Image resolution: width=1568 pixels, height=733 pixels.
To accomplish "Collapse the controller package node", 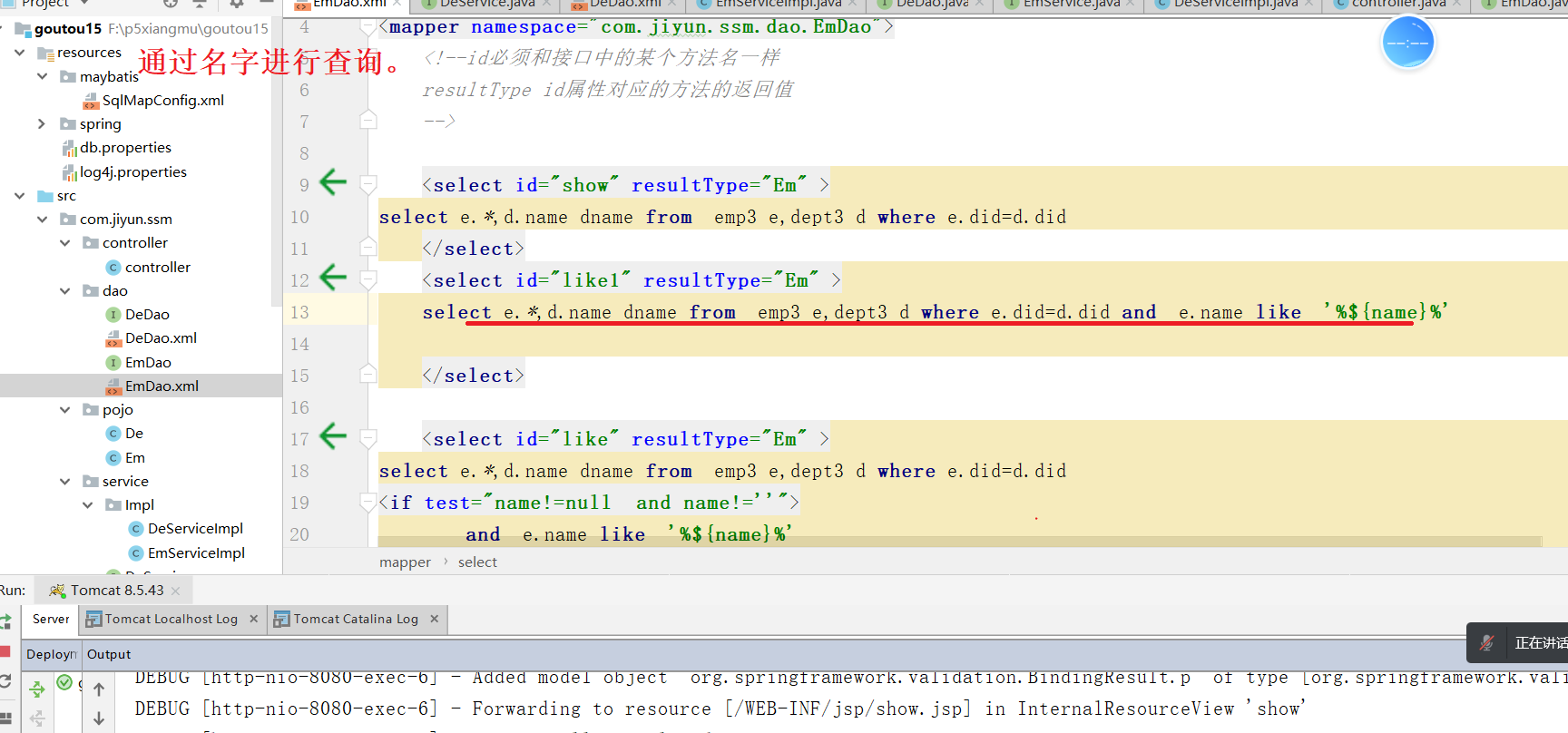I will (x=64, y=242).
